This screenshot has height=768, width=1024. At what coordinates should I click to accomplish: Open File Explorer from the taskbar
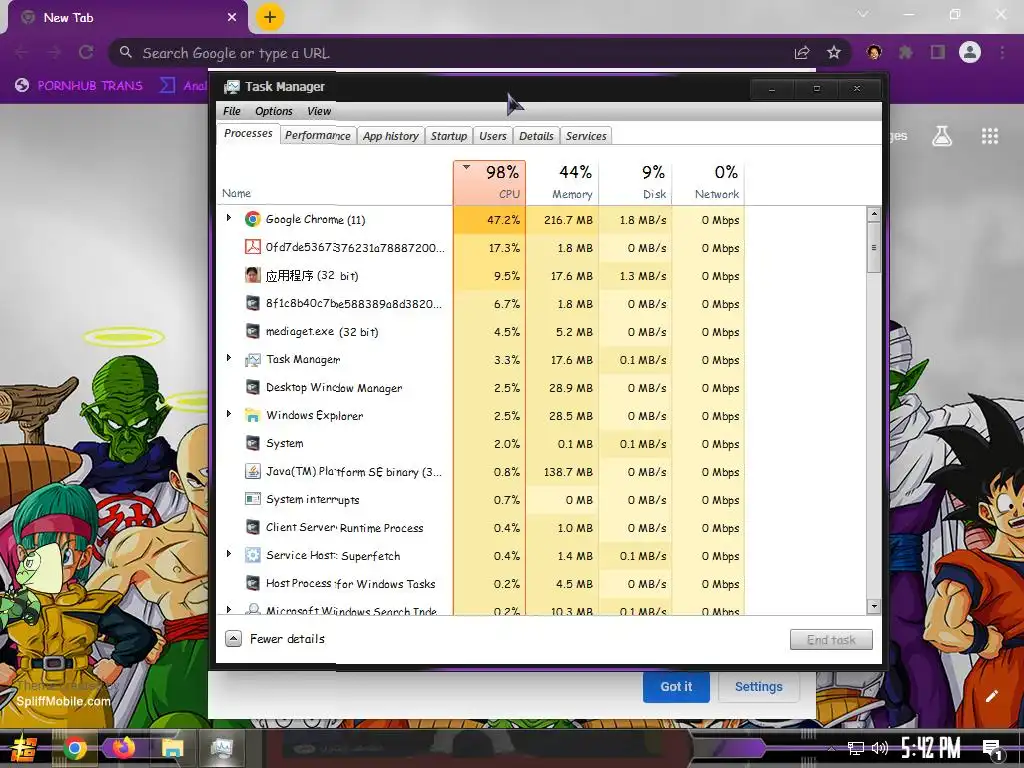click(x=172, y=748)
